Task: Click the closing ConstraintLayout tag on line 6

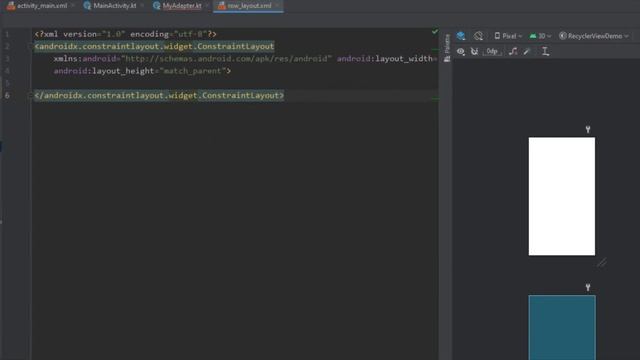Action: [159, 96]
